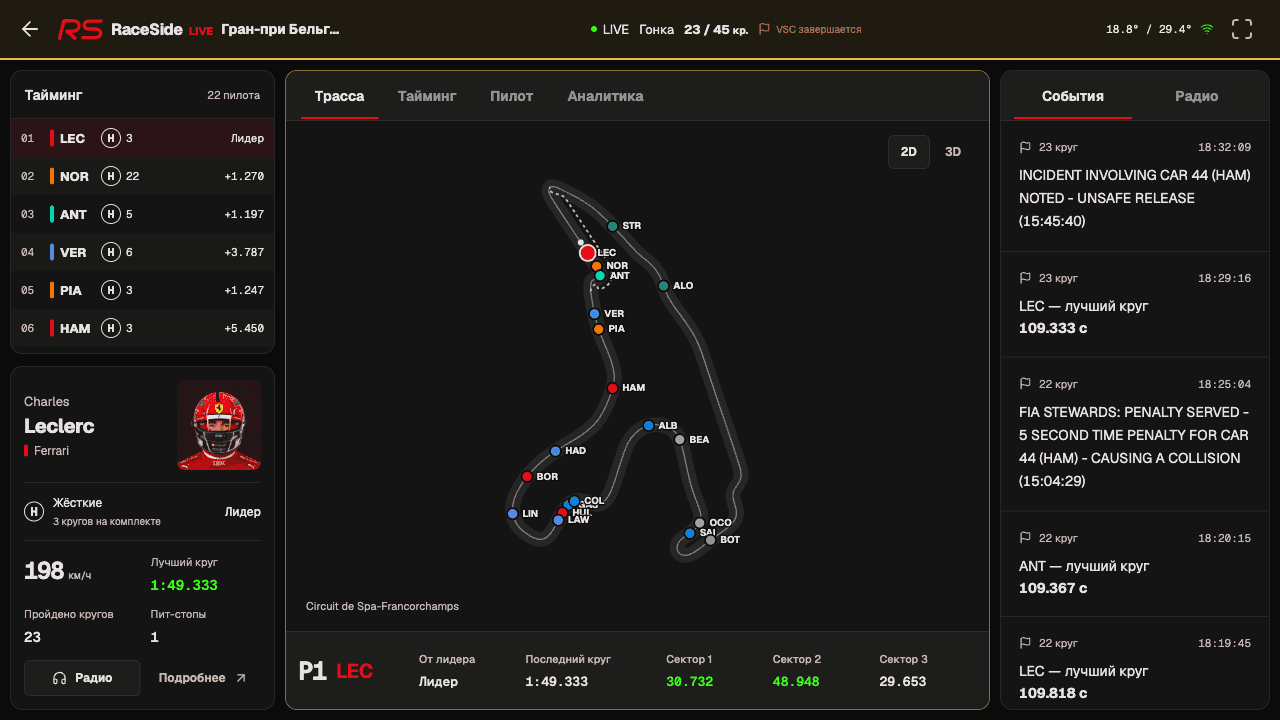Click the teal ANT team color bar
This screenshot has width=1280, height=720.
[x=52, y=214]
